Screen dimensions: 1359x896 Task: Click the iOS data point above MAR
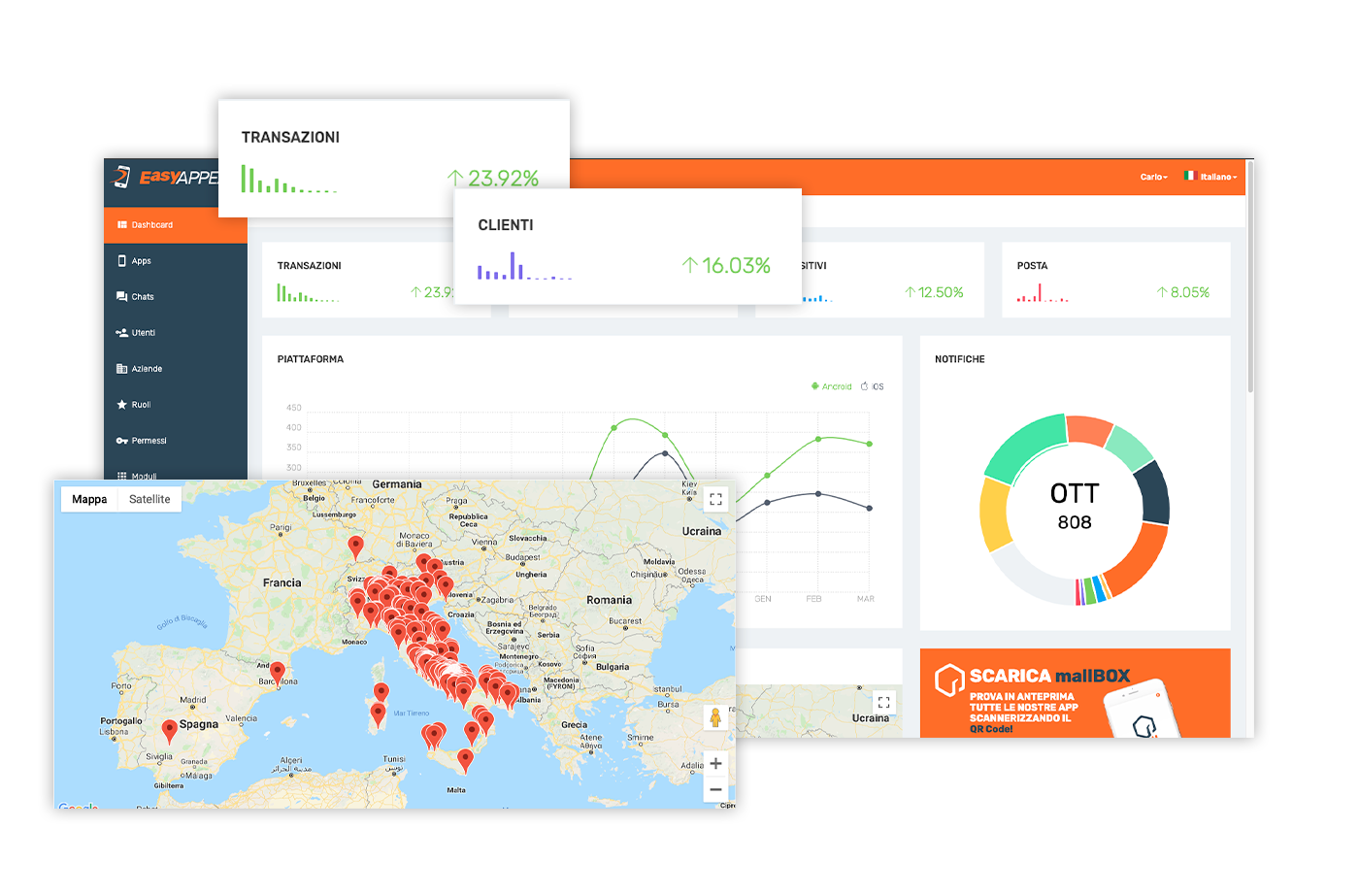coord(870,508)
